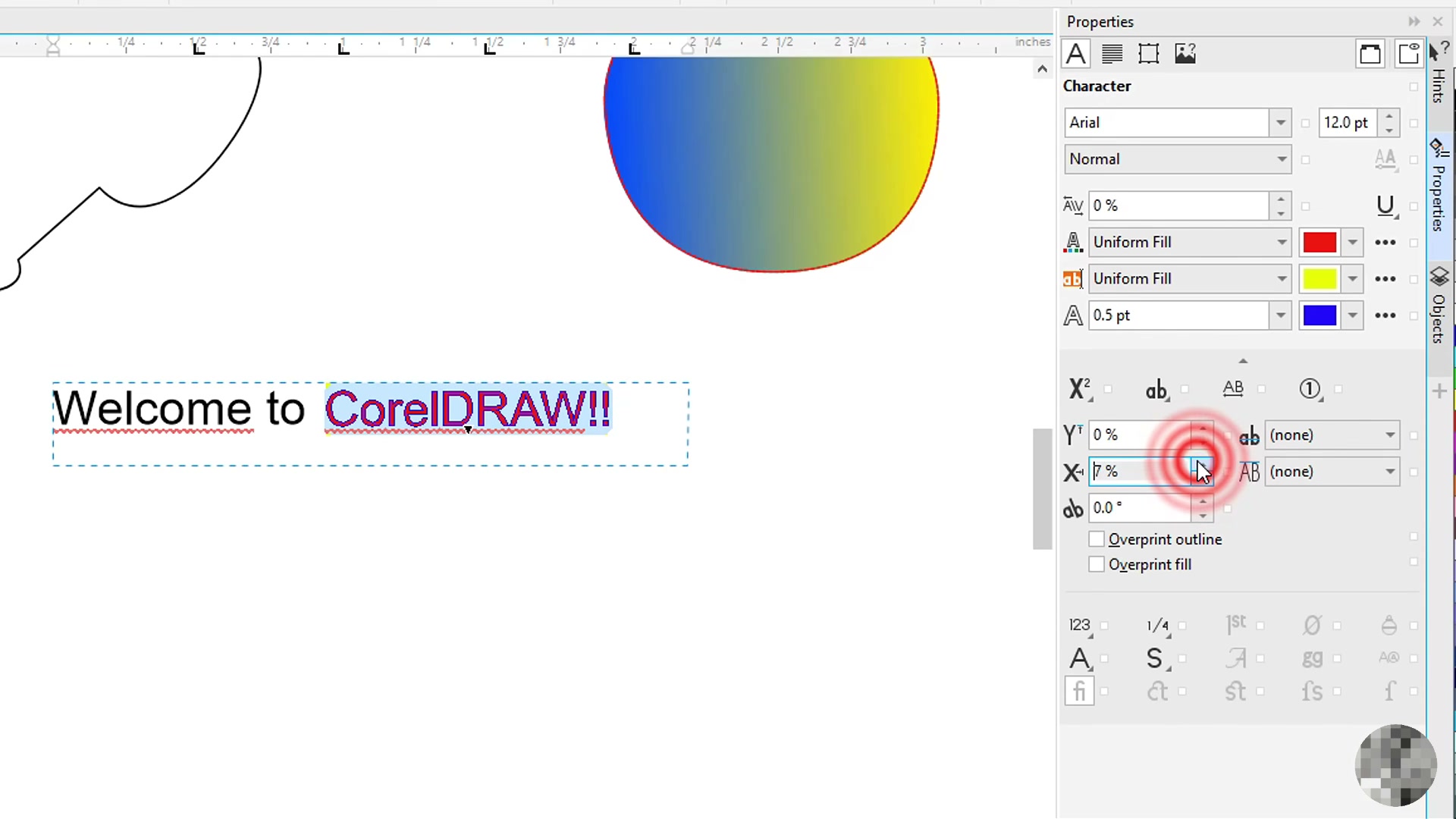
Task: Open the 0.5 pt outline width dropdown
Action: [1281, 315]
